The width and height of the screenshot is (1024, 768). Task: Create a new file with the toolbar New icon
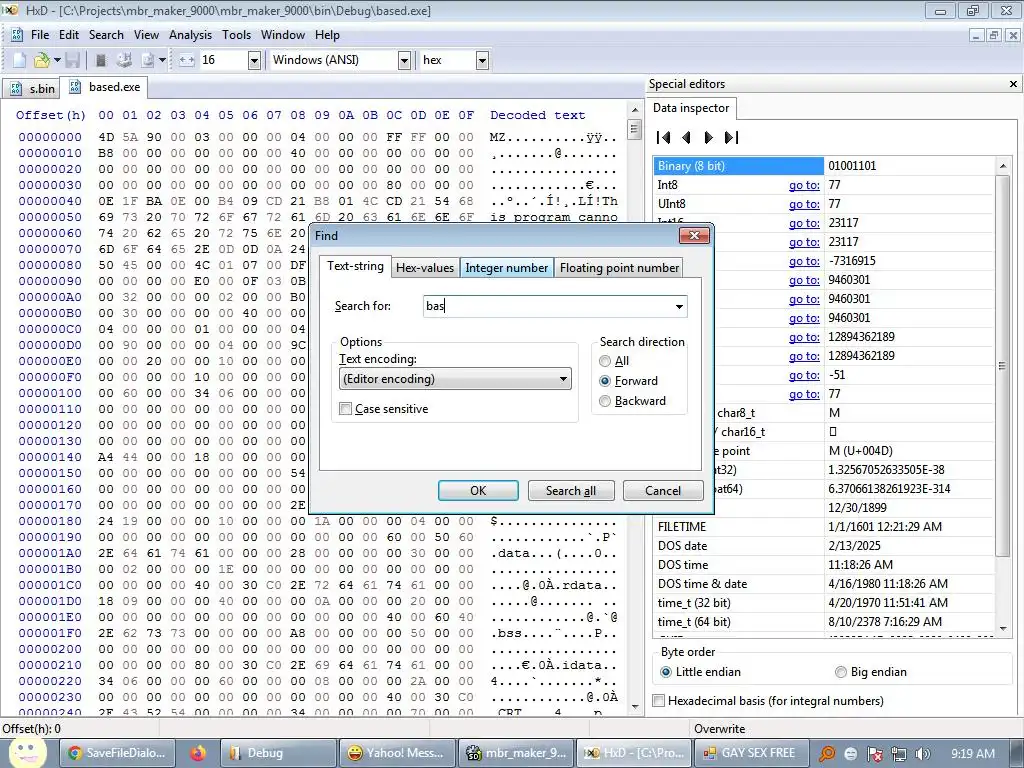19,60
